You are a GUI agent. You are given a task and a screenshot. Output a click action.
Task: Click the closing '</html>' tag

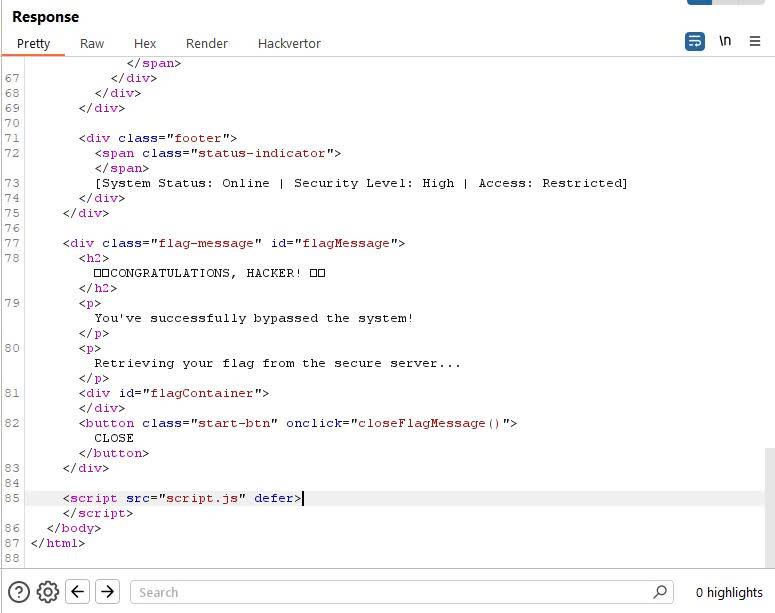click(58, 543)
